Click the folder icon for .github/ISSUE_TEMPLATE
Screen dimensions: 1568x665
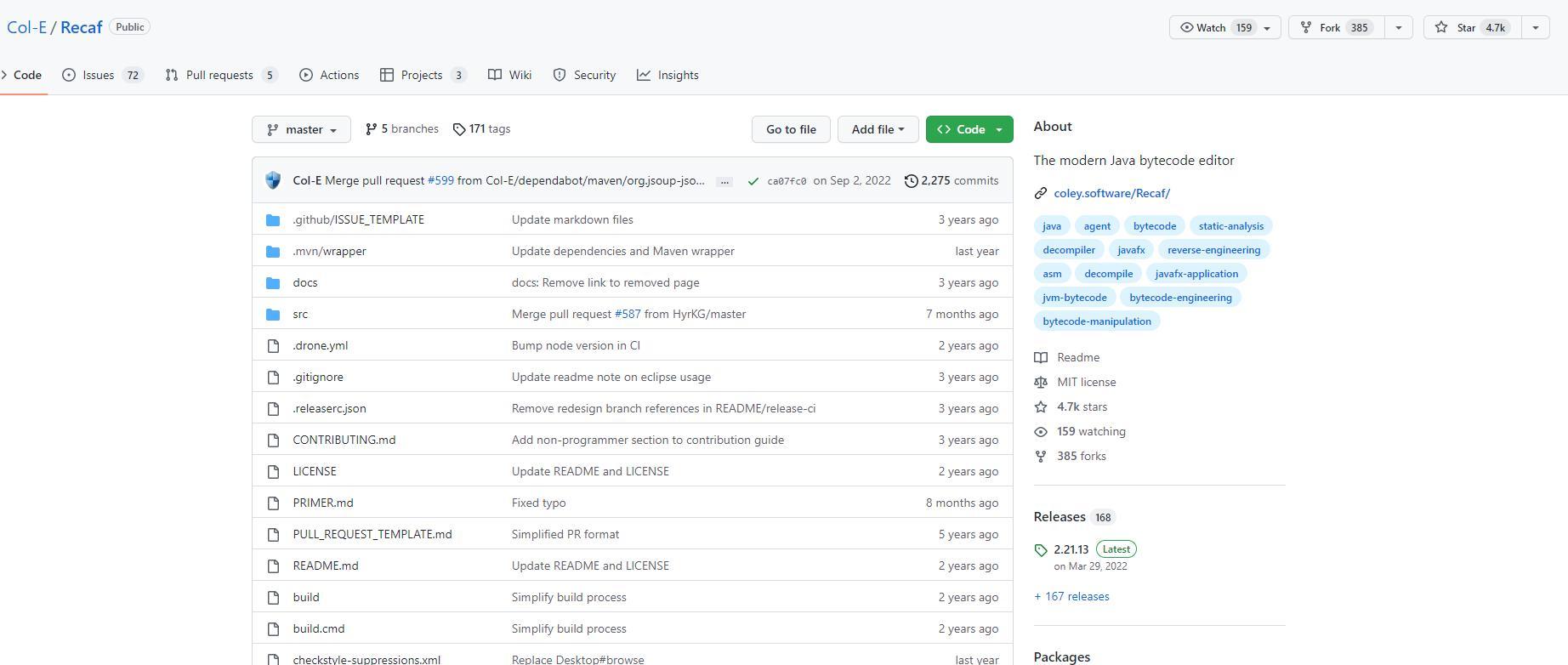(273, 220)
